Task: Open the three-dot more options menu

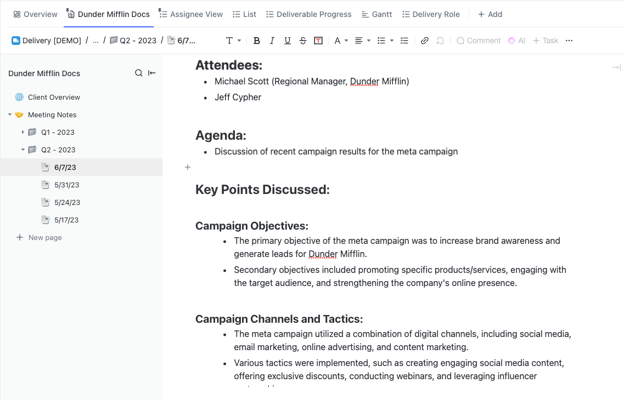Action: click(569, 41)
